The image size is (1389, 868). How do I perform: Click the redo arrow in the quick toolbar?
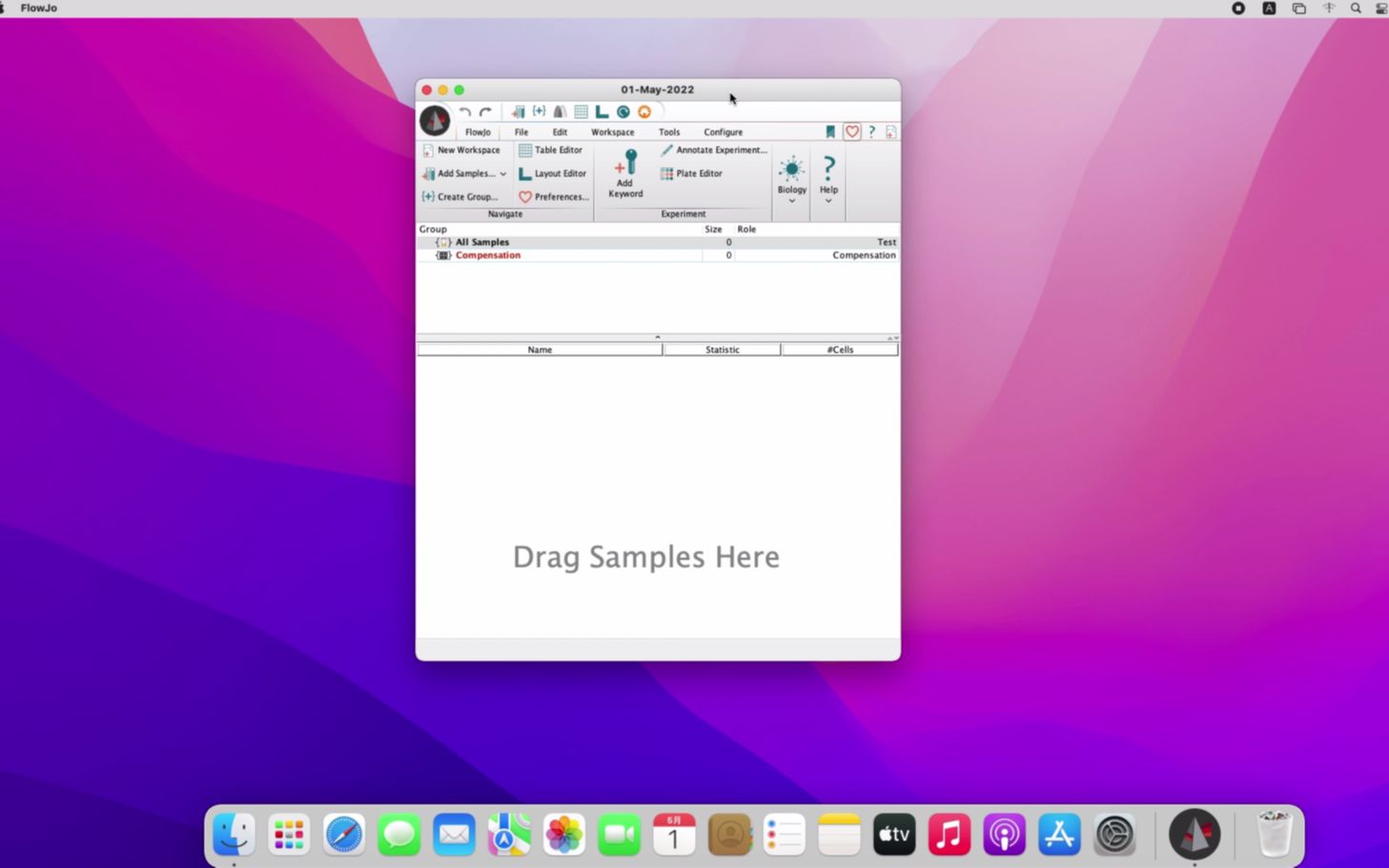coord(485,112)
